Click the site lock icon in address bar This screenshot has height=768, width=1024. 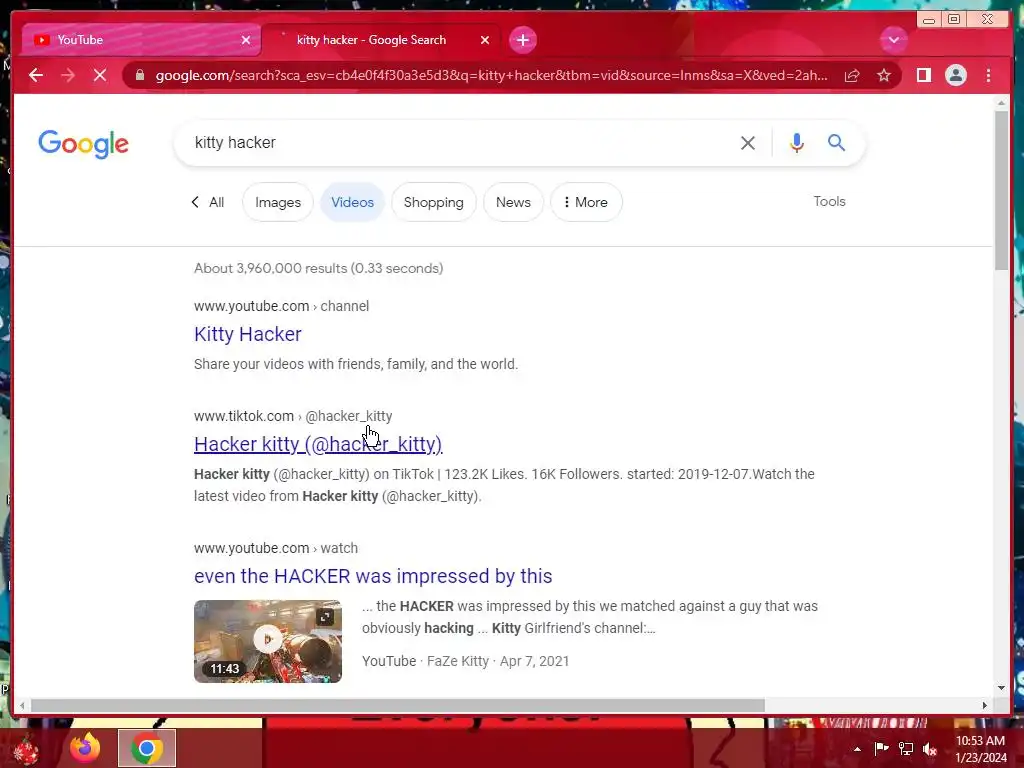click(x=140, y=75)
